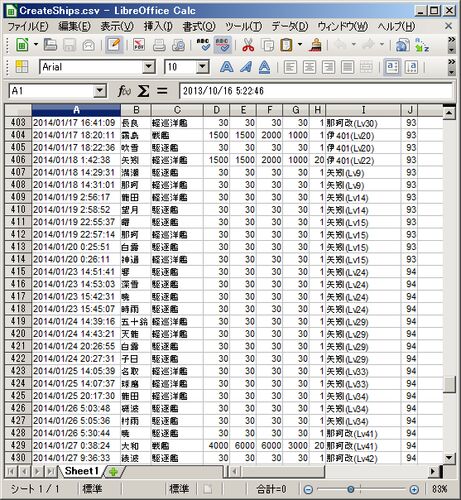461x500 pixels.
Task: Click the Cut scissors icon
Action: [x=248, y=45]
